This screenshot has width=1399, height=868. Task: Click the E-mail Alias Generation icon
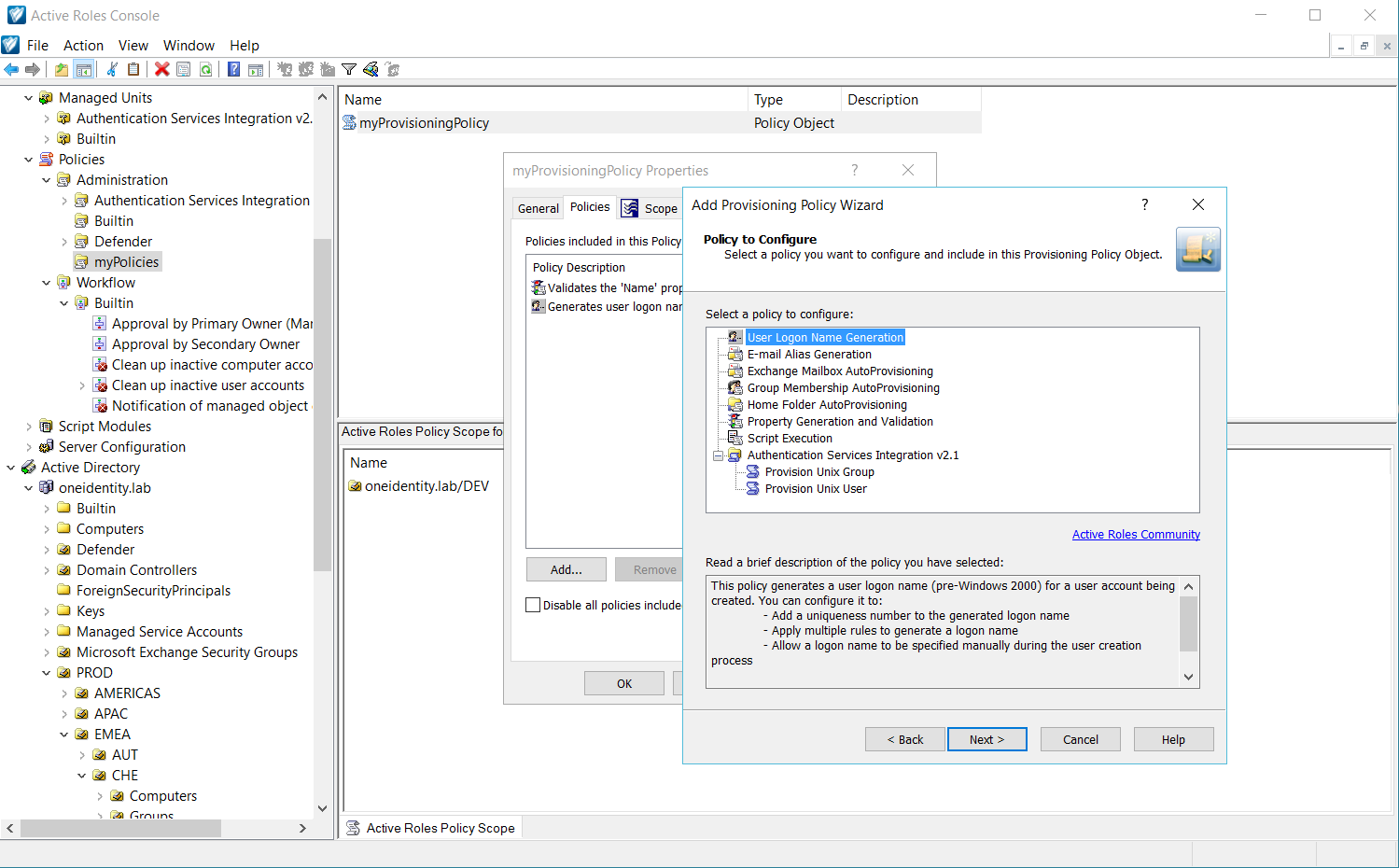[735, 354]
